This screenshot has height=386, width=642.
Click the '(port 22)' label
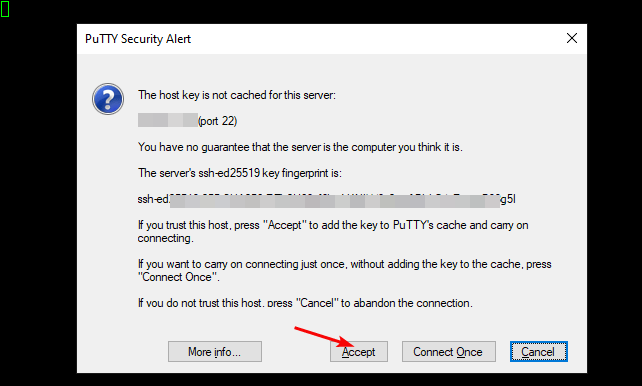pyautogui.click(x=217, y=121)
